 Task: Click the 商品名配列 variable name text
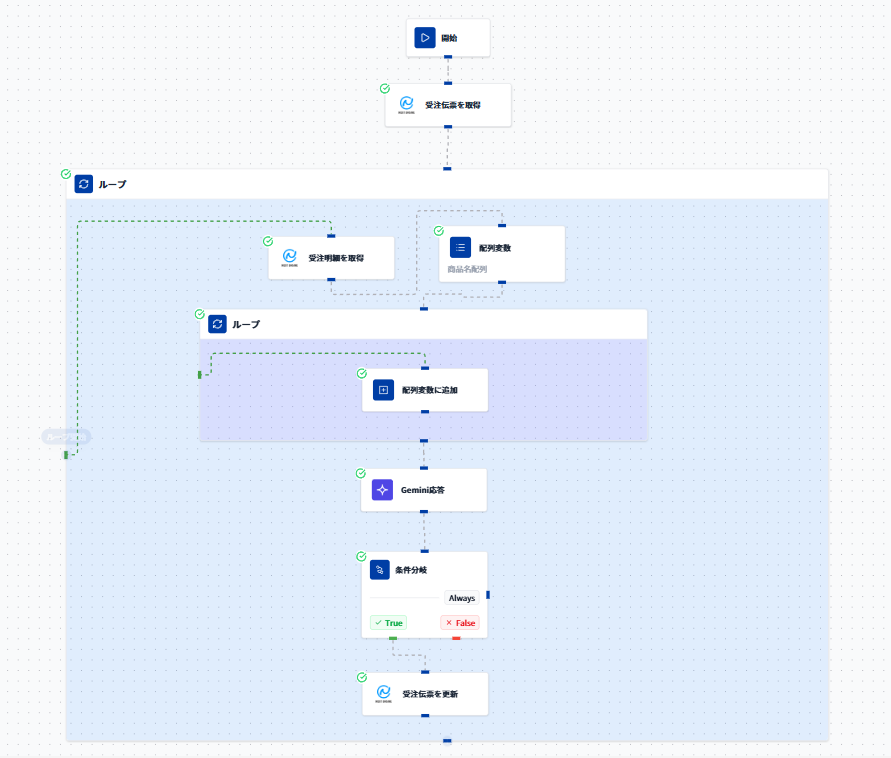(x=467, y=269)
